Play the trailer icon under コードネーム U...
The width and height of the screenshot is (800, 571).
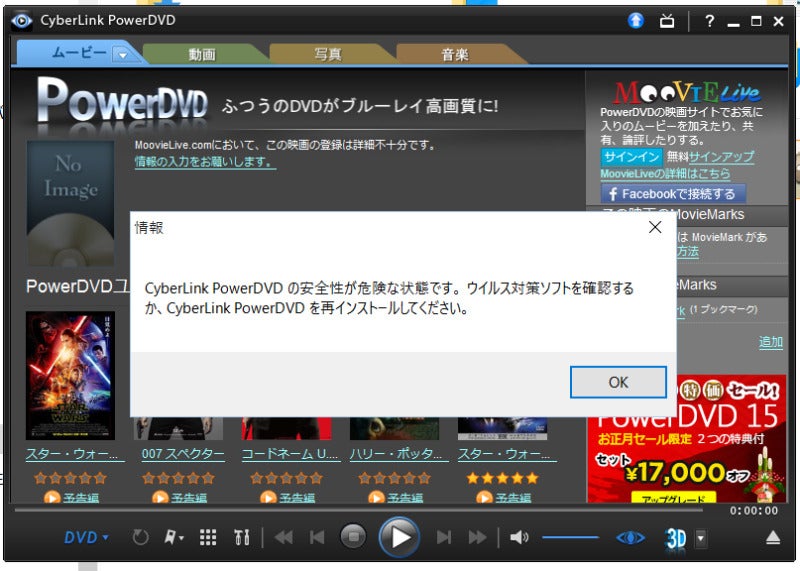[x=268, y=497]
